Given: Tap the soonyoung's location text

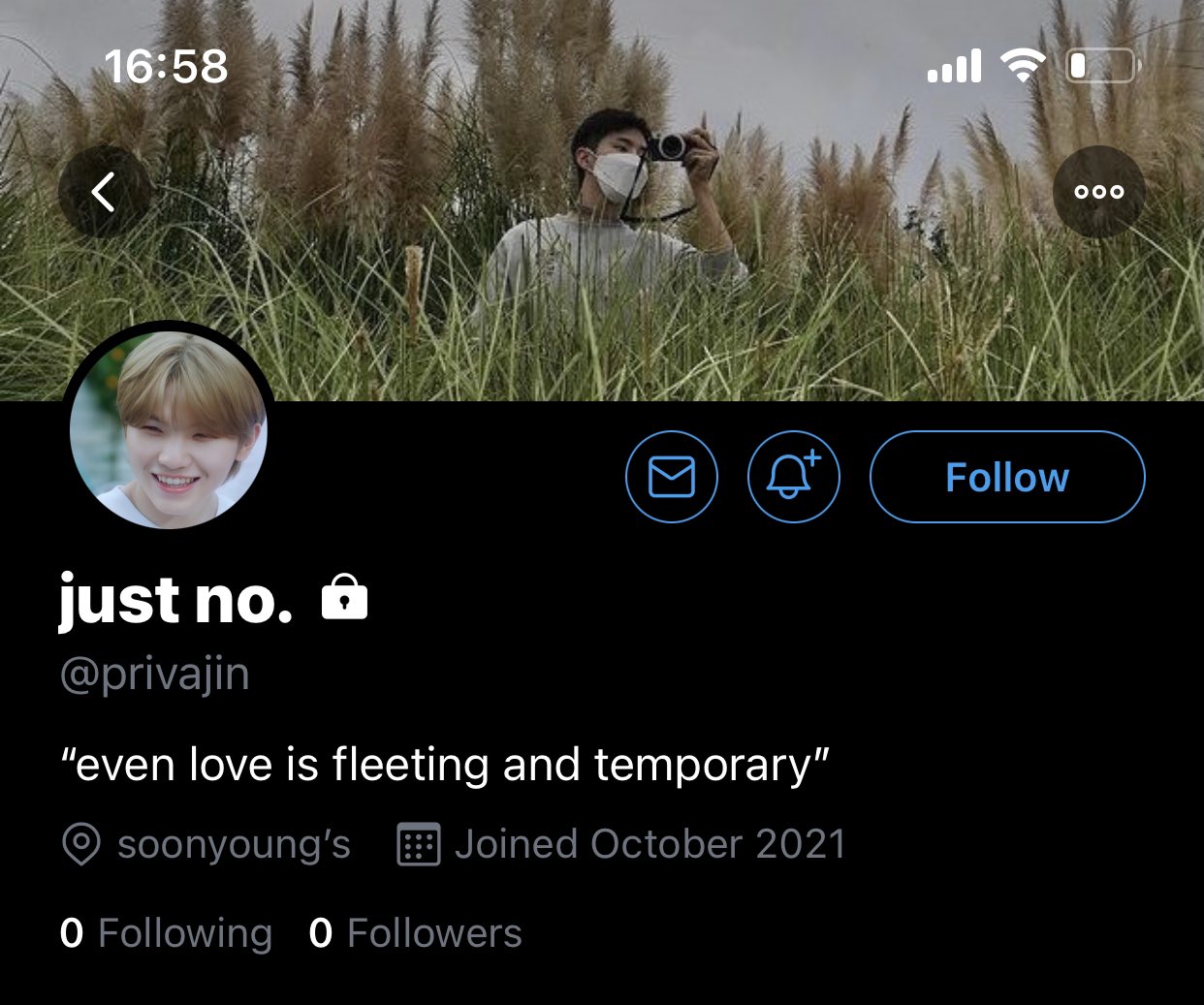Looking at the screenshot, I should click(234, 844).
